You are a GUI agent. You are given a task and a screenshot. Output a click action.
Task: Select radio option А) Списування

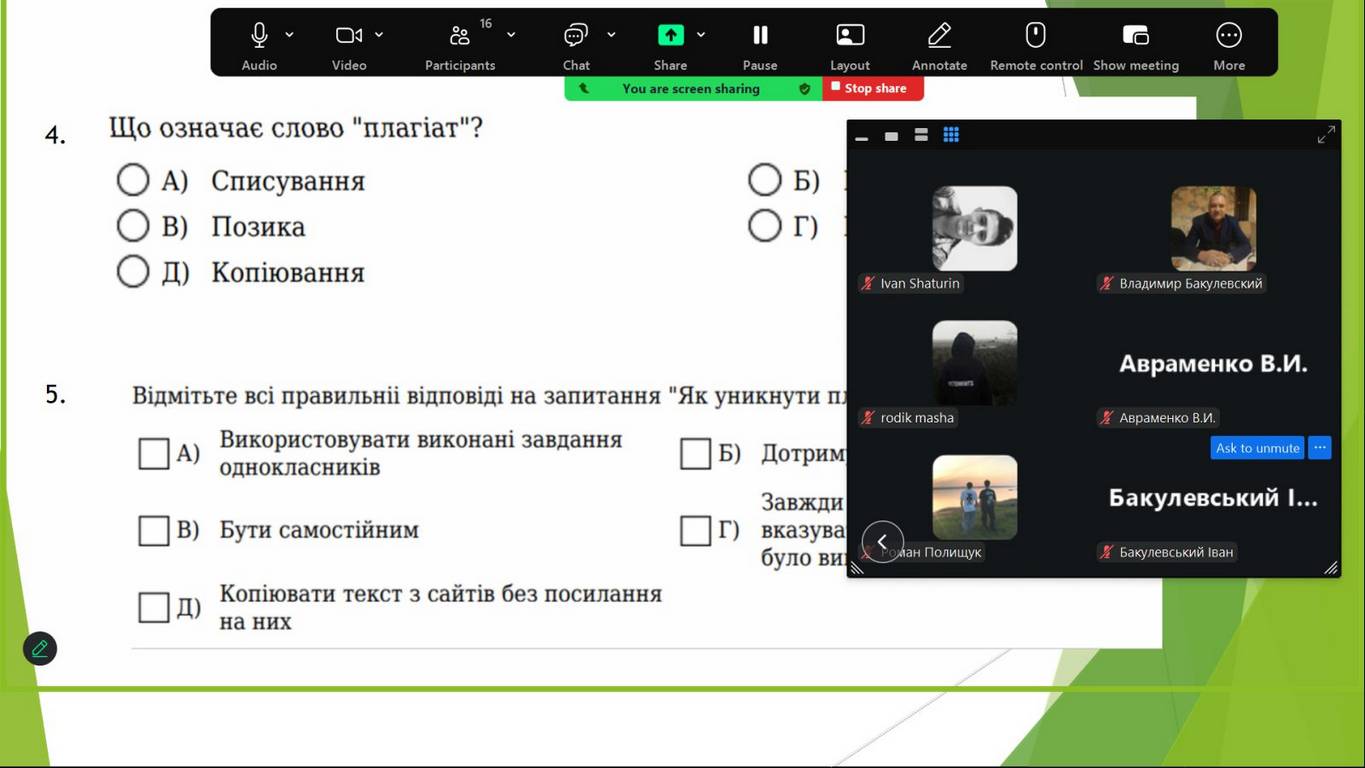click(x=133, y=181)
